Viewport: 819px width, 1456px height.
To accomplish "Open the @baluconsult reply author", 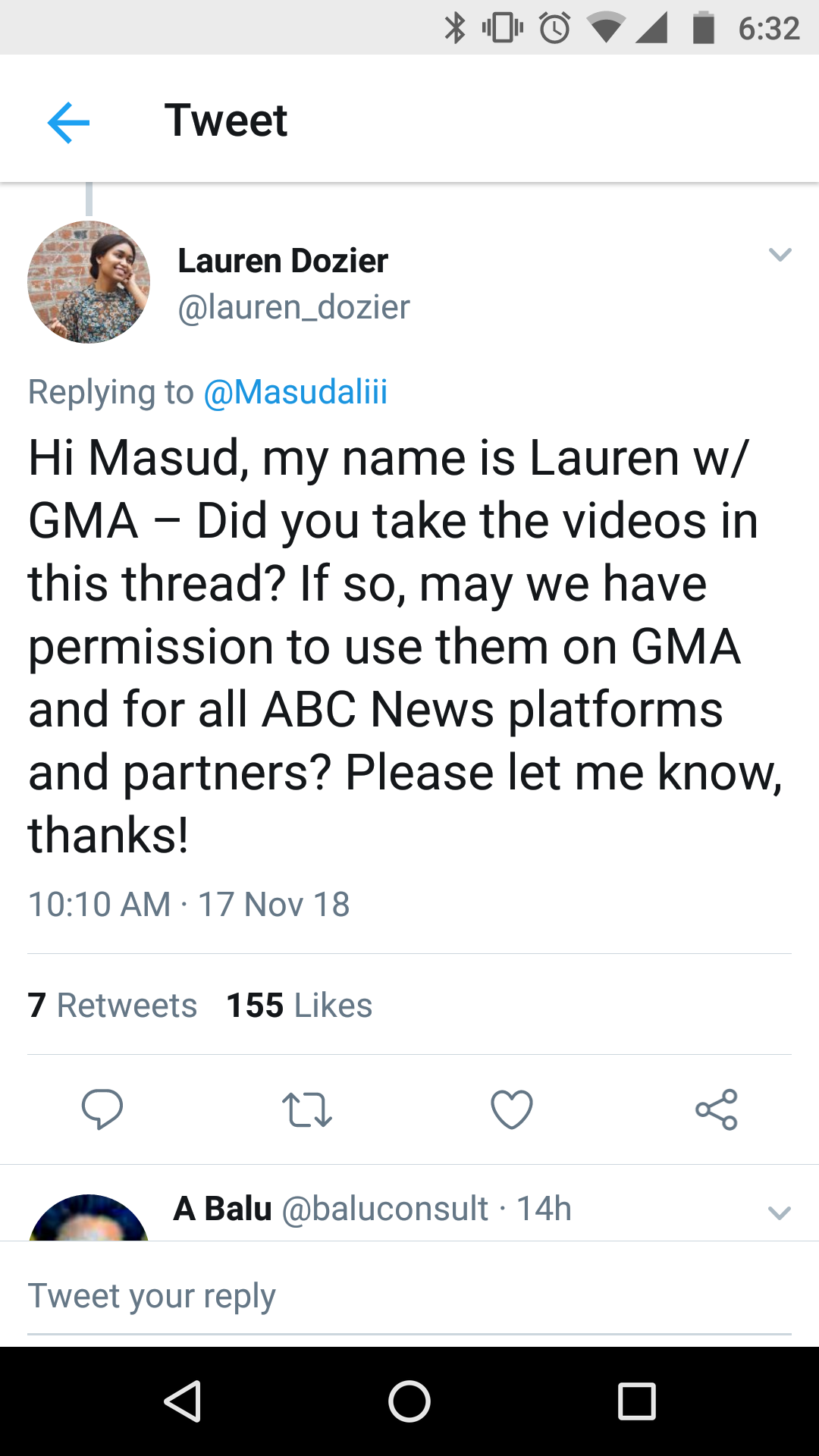I will pyautogui.click(x=384, y=1209).
